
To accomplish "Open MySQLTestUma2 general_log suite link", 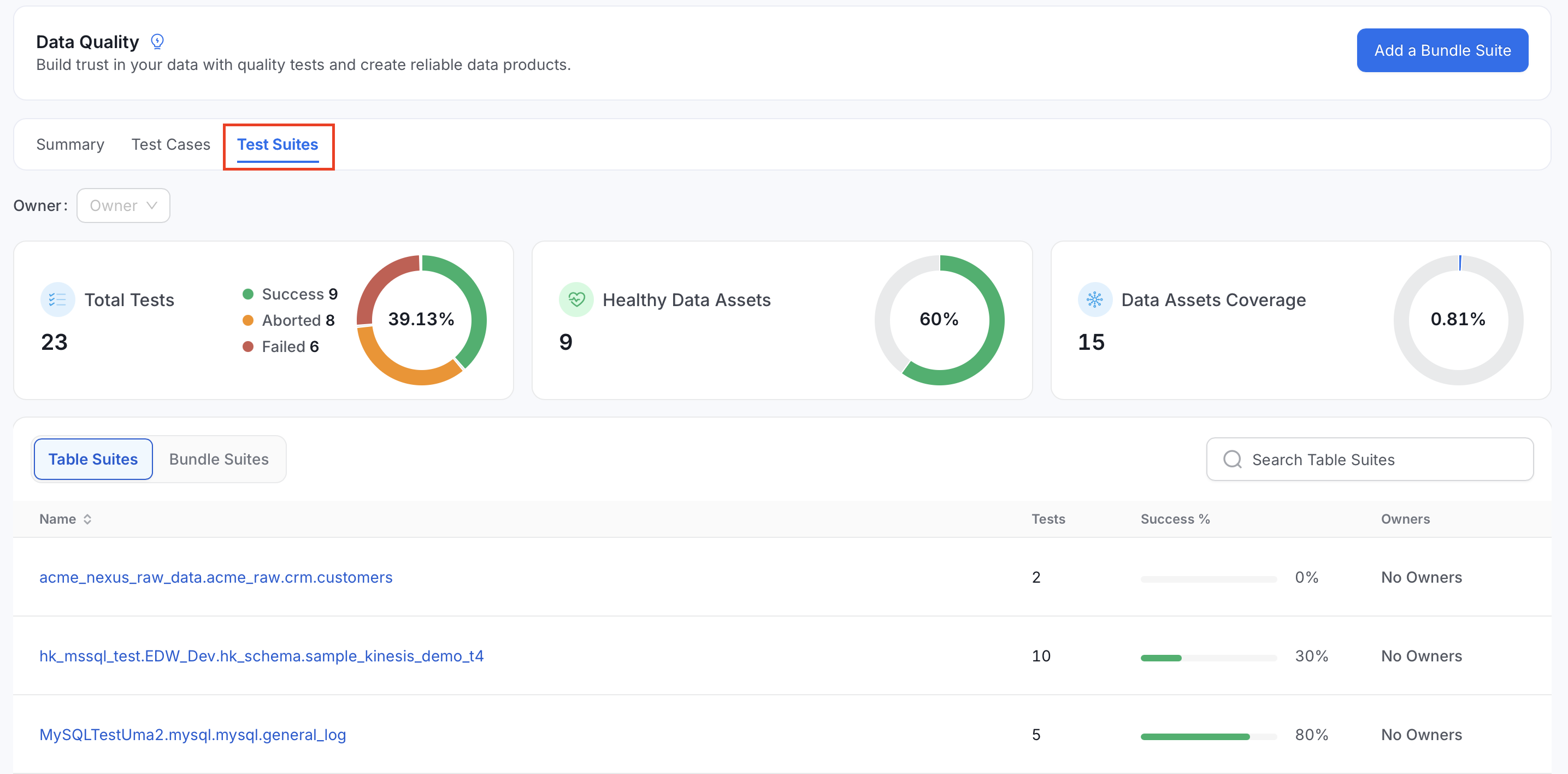I will tap(192, 735).
